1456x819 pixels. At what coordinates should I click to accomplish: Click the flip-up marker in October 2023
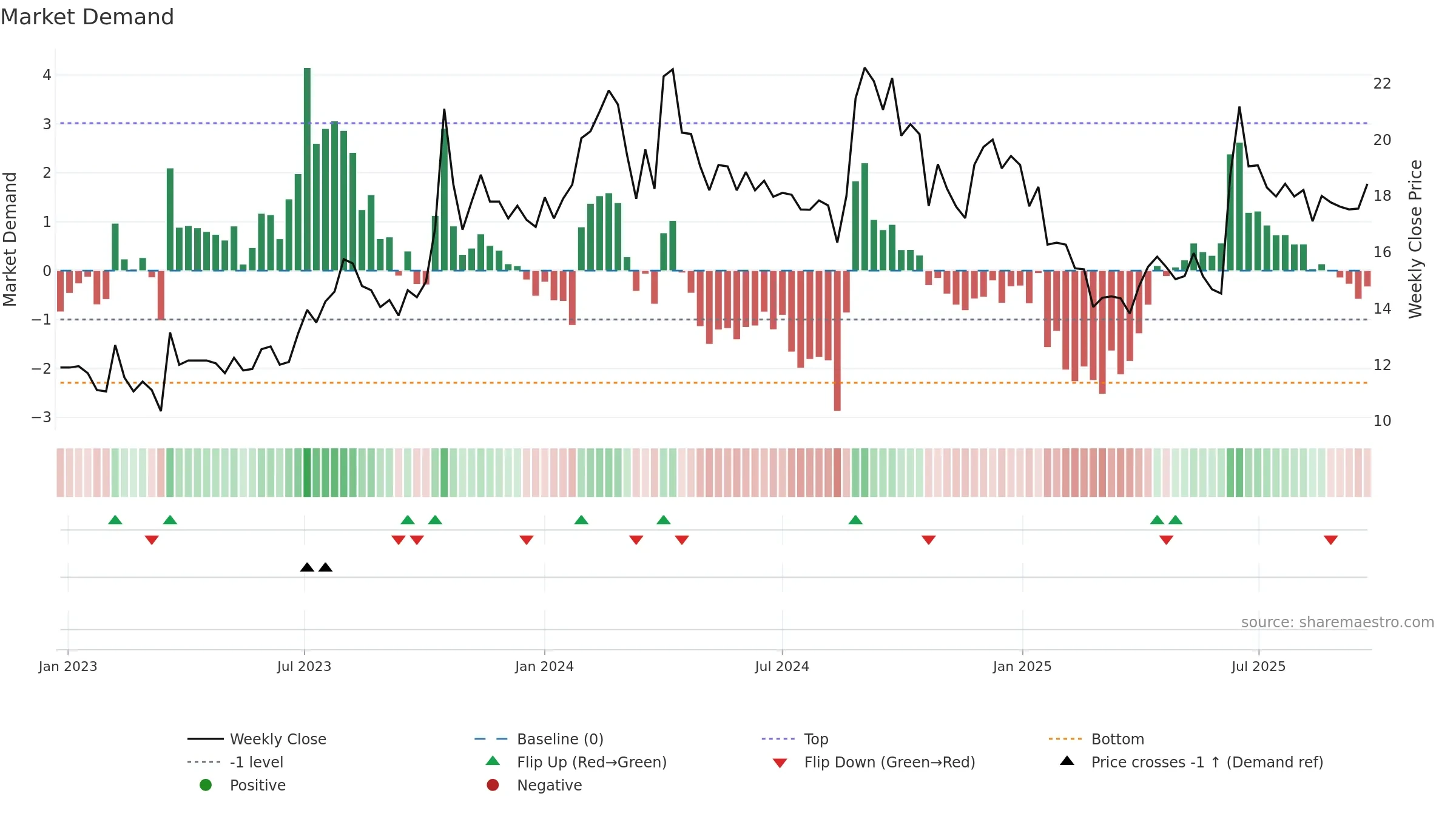tap(435, 520)
